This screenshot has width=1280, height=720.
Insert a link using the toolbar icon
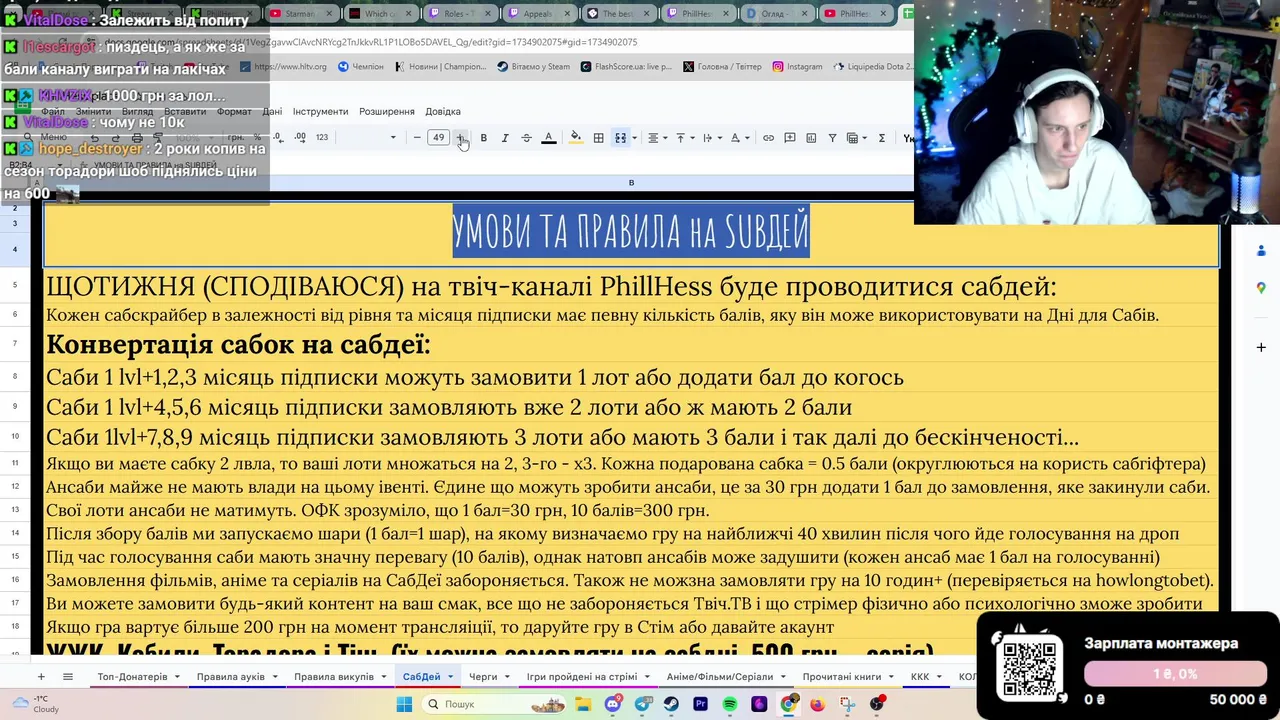768,138
